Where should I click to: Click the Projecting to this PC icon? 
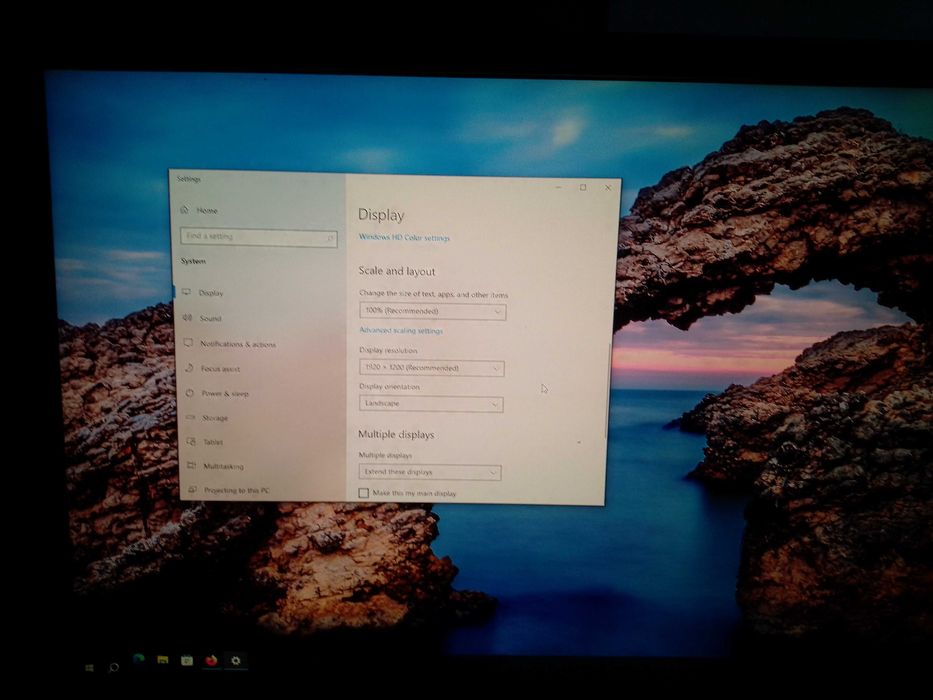point(192,489)
